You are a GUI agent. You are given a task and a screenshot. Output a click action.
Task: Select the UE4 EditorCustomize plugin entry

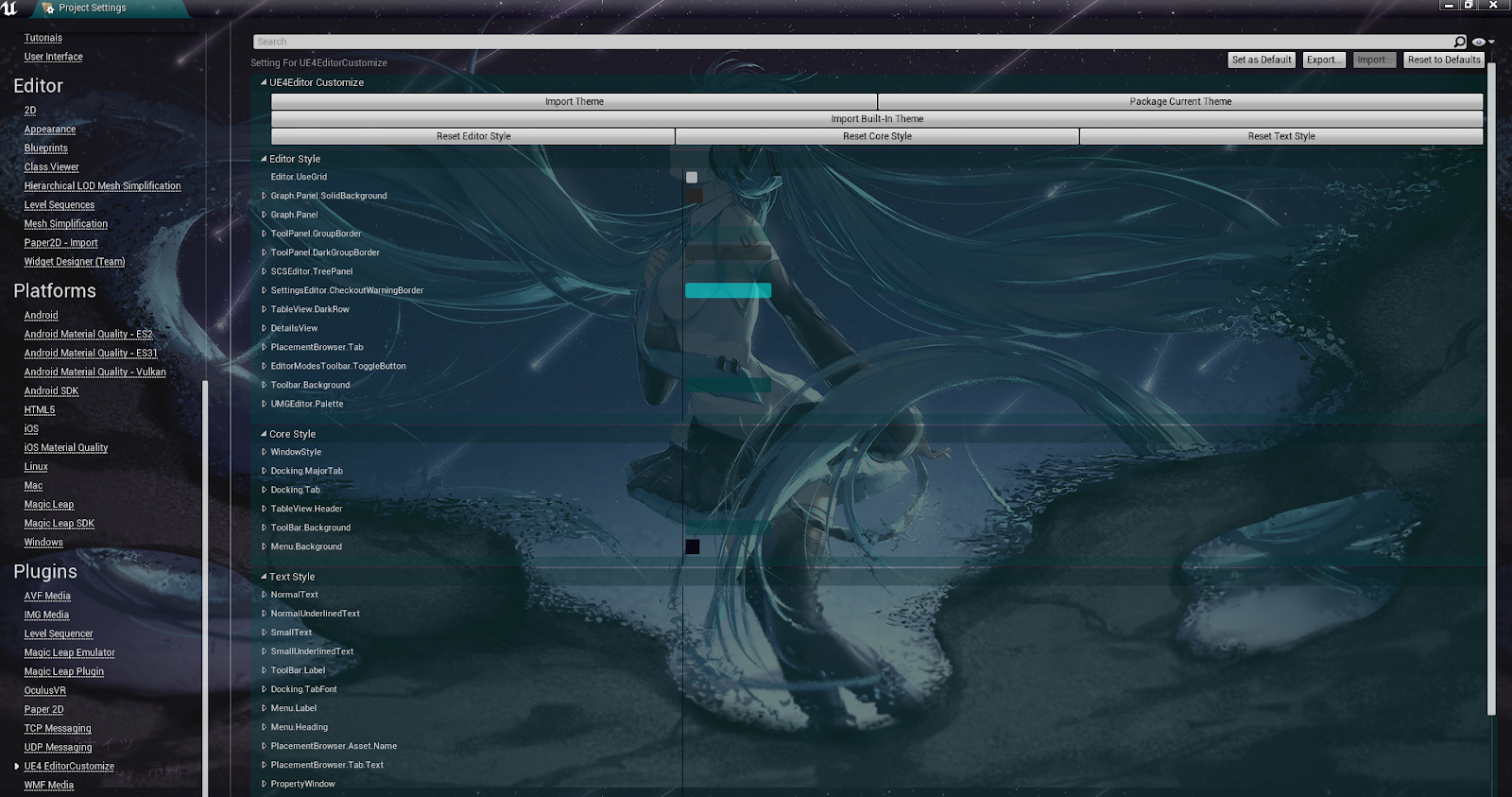69,767
